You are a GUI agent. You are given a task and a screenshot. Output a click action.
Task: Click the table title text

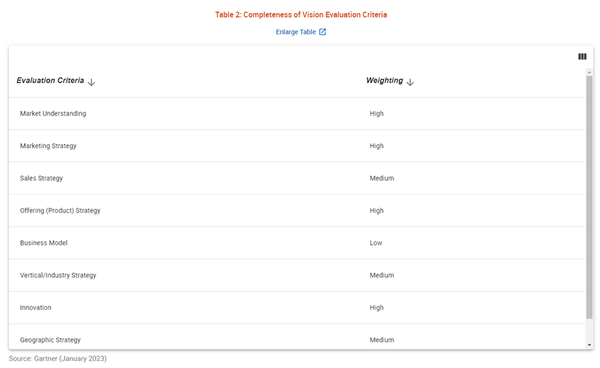pyautogui.click(x=301, y=15)
